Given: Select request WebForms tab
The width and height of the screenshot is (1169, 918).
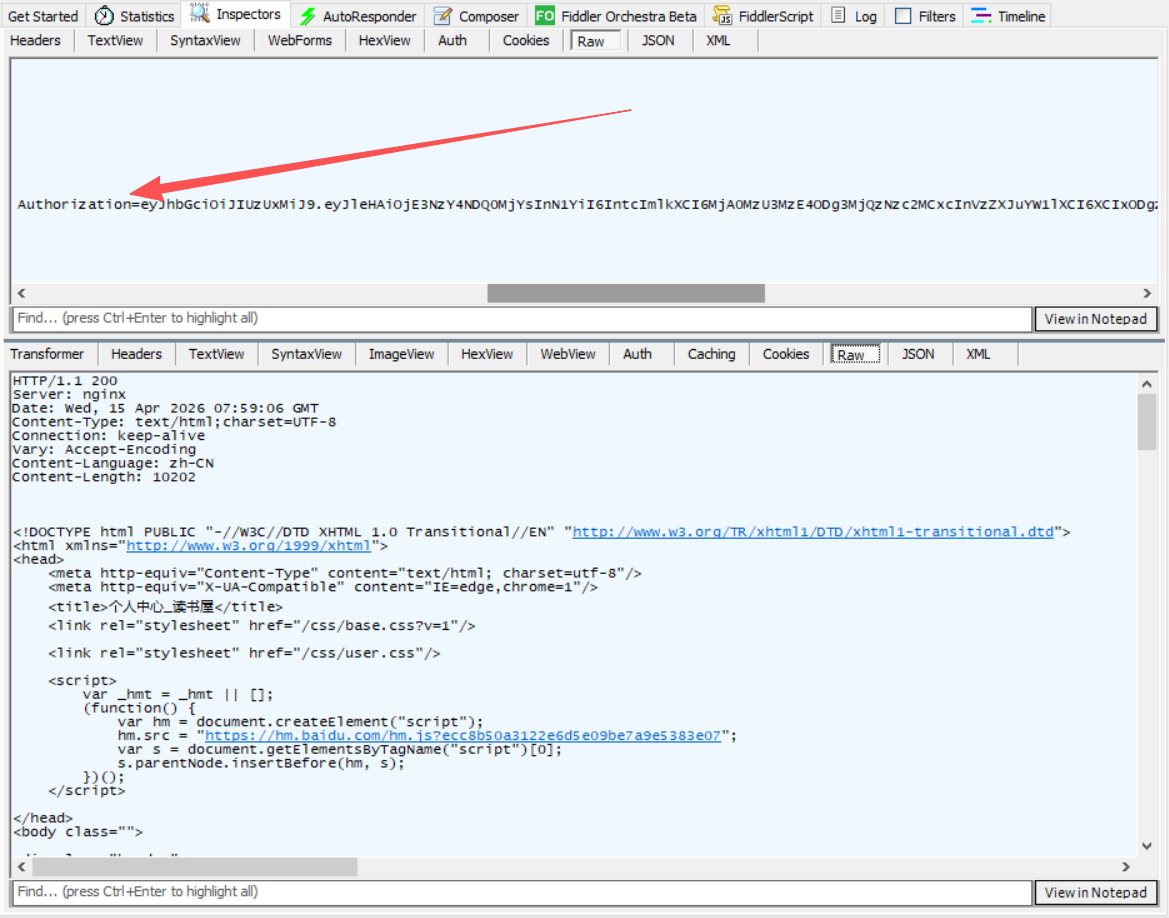Looking at the screenshot, I should pos(300,40).
